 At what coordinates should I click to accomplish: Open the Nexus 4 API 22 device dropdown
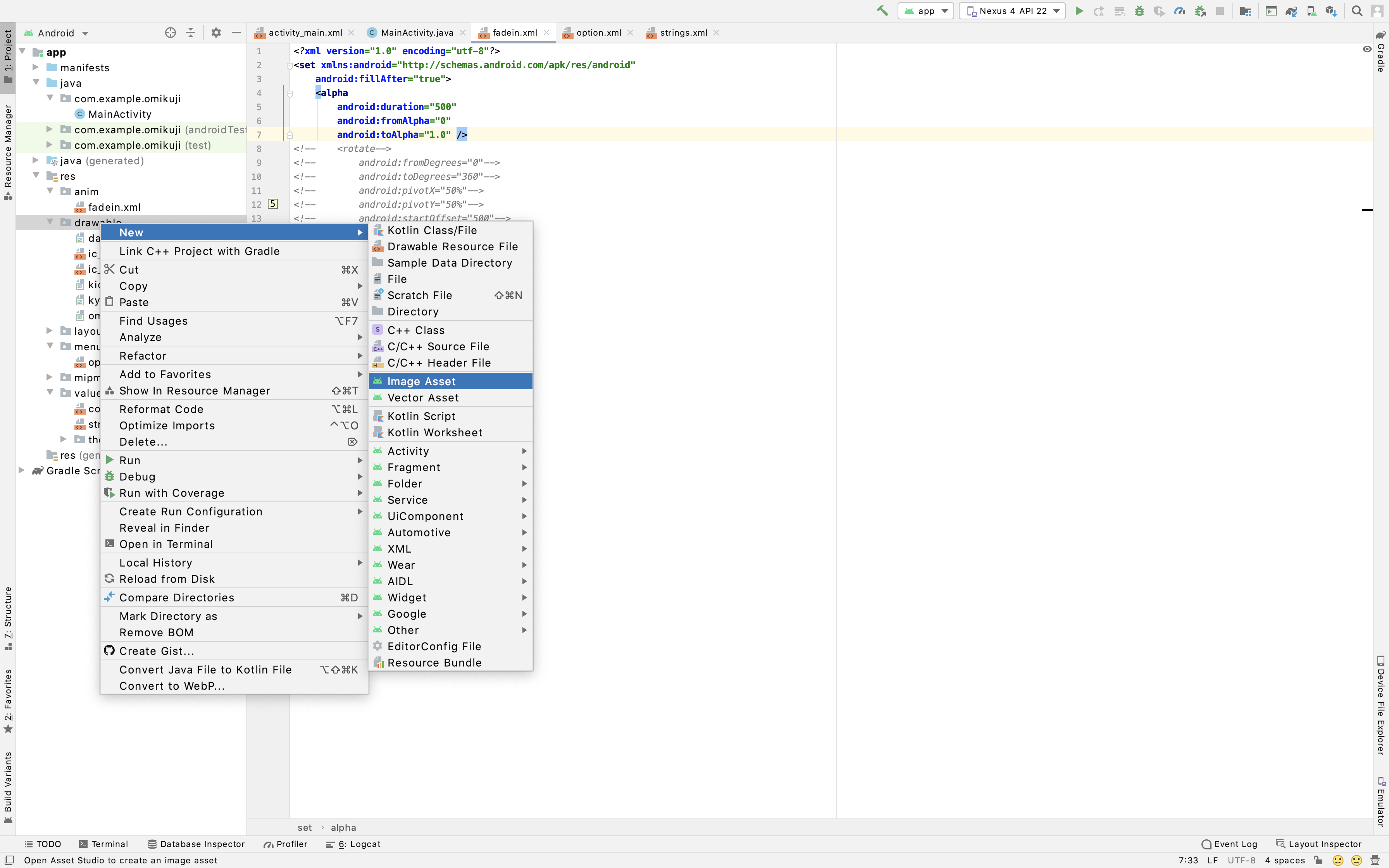[x=1012, y=11]
